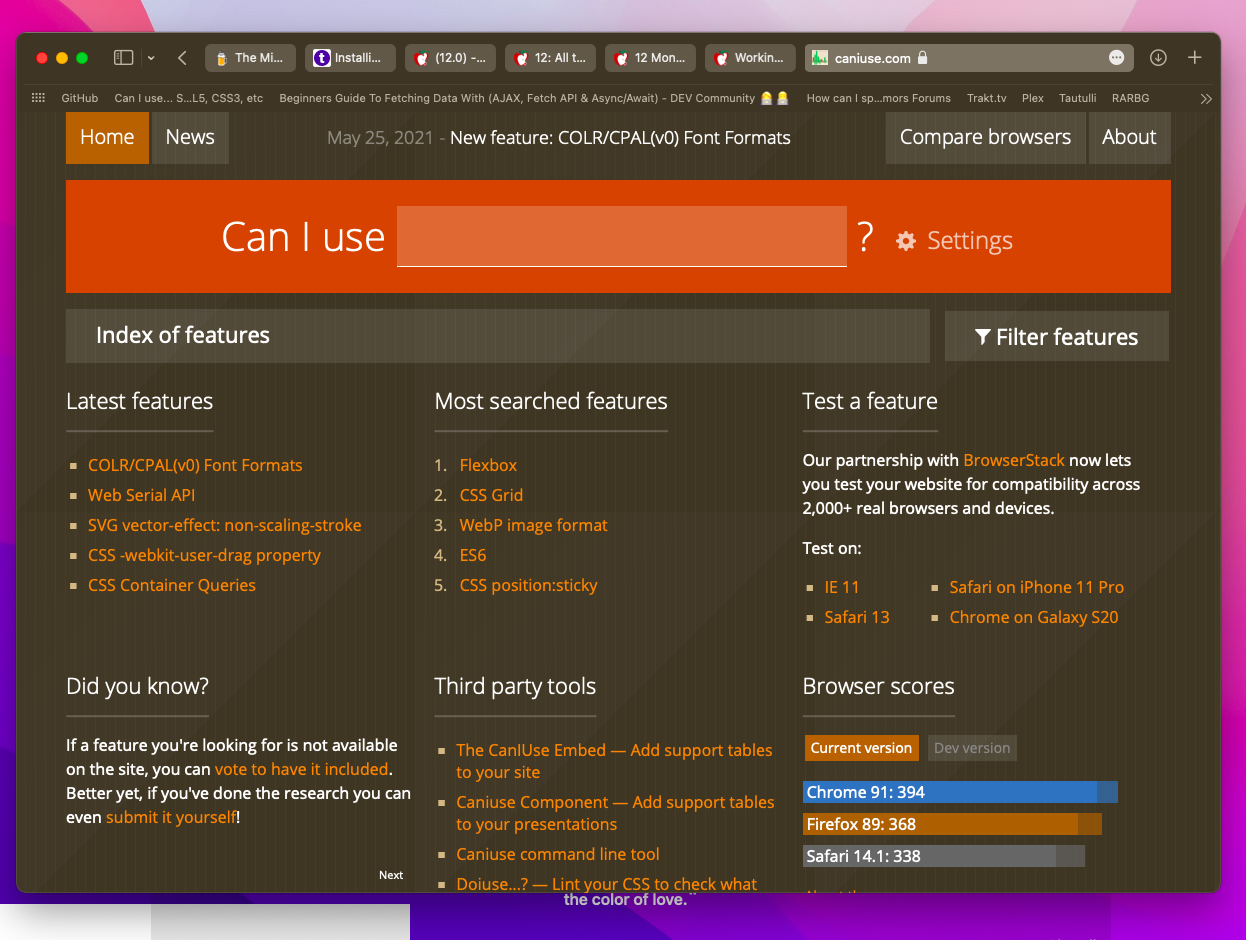The height and width of the screenshot is (940, 1246).
Task: Switch to the "Installi..." tab
Action: (x=350, y=58)
